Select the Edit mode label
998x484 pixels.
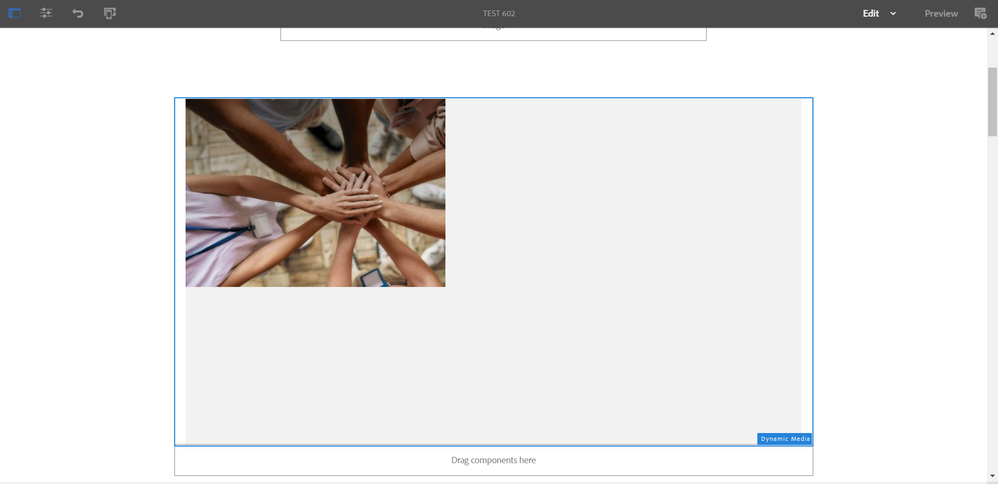[x=871, y=13]
